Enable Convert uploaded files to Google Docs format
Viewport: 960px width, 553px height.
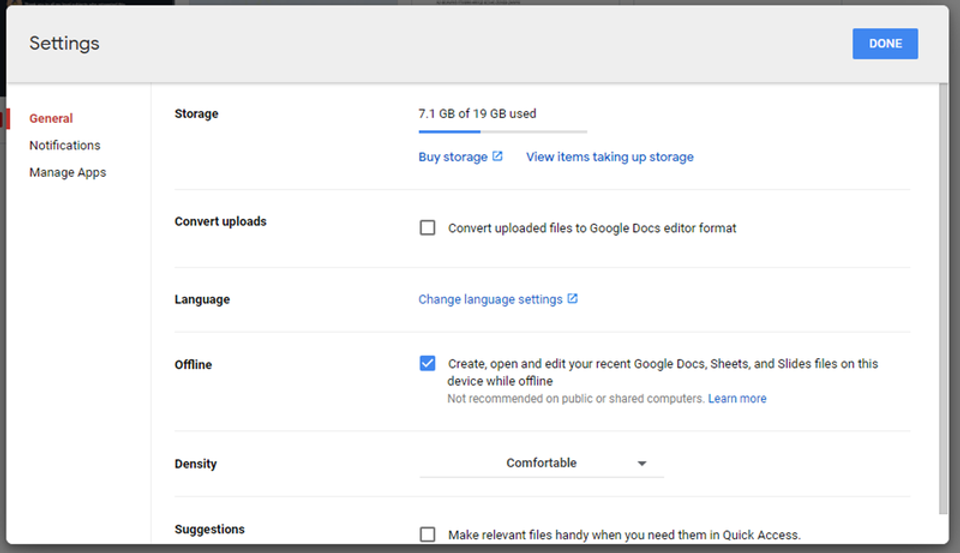(x=427, y=228)
